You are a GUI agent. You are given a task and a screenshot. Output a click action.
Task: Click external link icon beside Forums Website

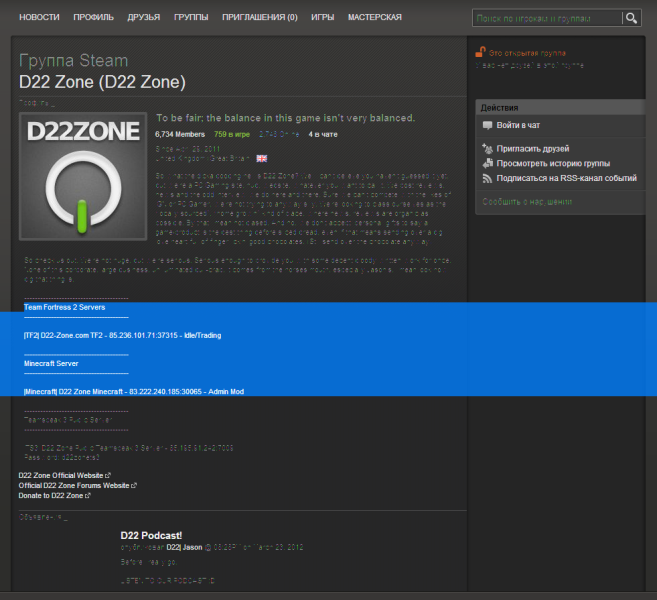(134, 485)
